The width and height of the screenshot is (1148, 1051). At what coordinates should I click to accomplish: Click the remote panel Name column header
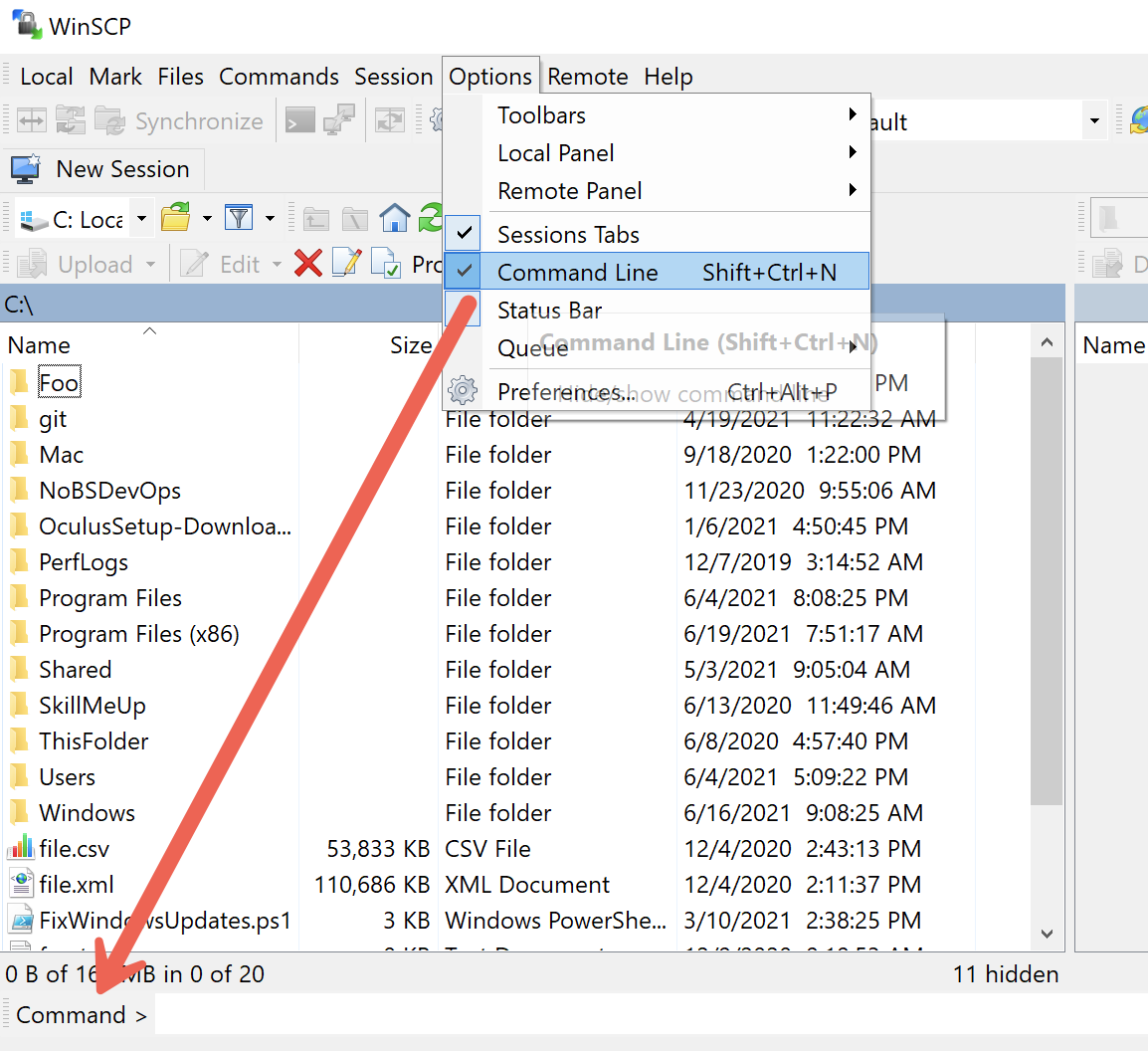(1113, 344)
